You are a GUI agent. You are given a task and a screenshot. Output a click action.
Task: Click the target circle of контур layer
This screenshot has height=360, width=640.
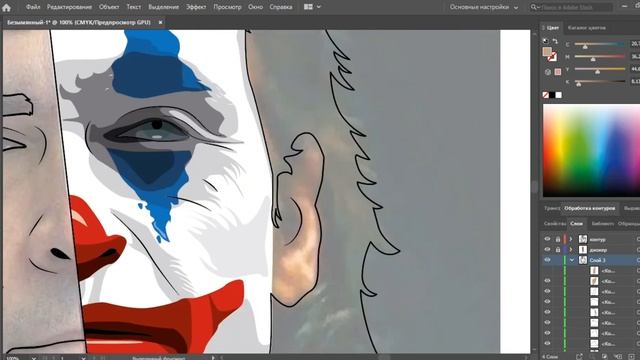[x=638, y=239]
